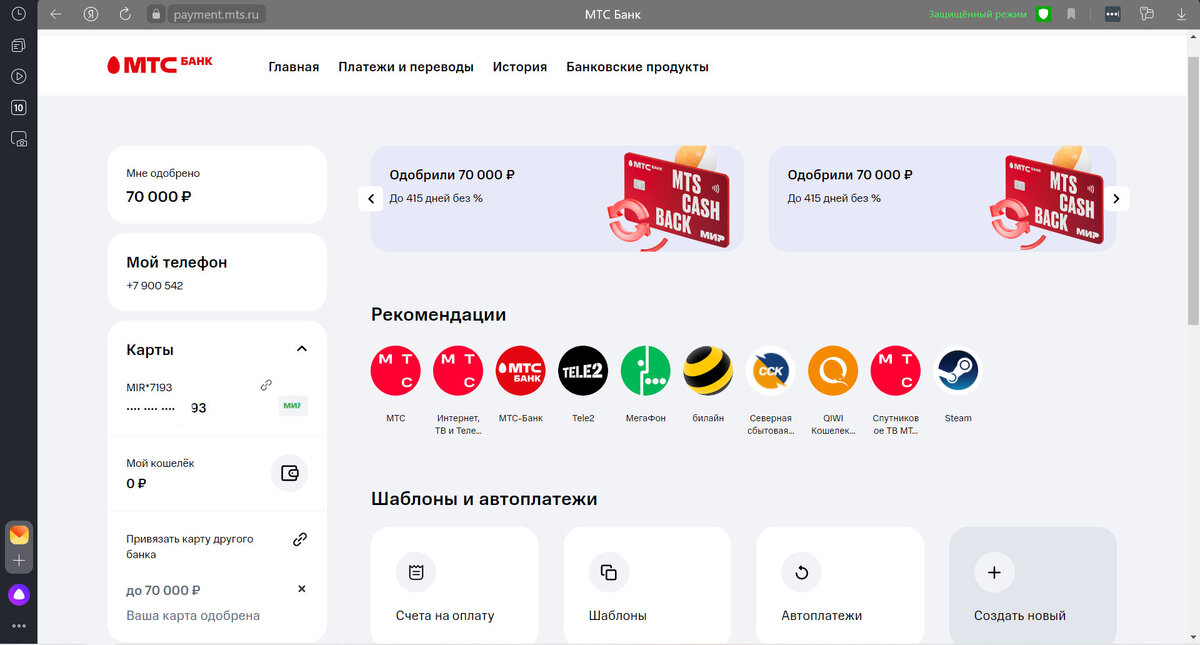Click the Yandex 'Я' browser button

[91, 14]
